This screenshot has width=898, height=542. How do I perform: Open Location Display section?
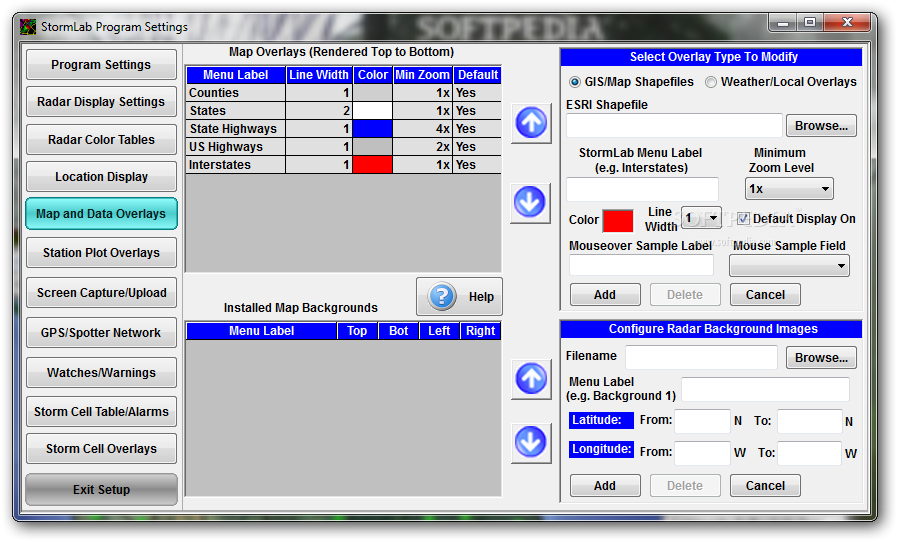tap(101, 176)
